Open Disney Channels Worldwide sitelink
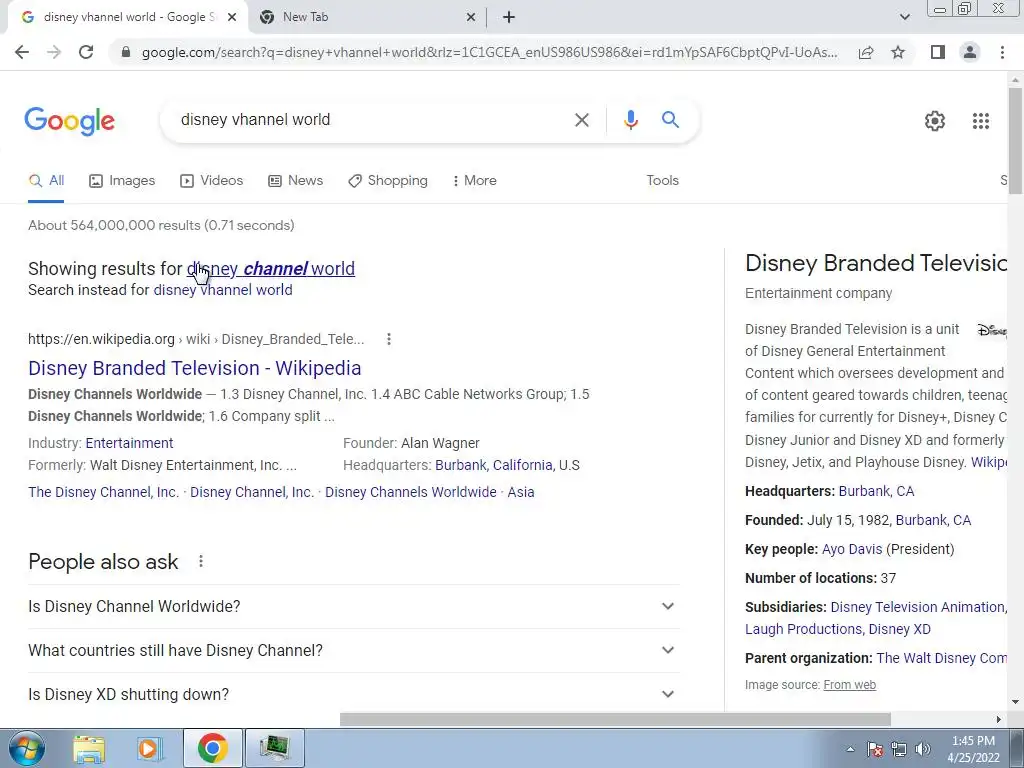This screenshot has width=1024, height=768. [x=411, y=492]
